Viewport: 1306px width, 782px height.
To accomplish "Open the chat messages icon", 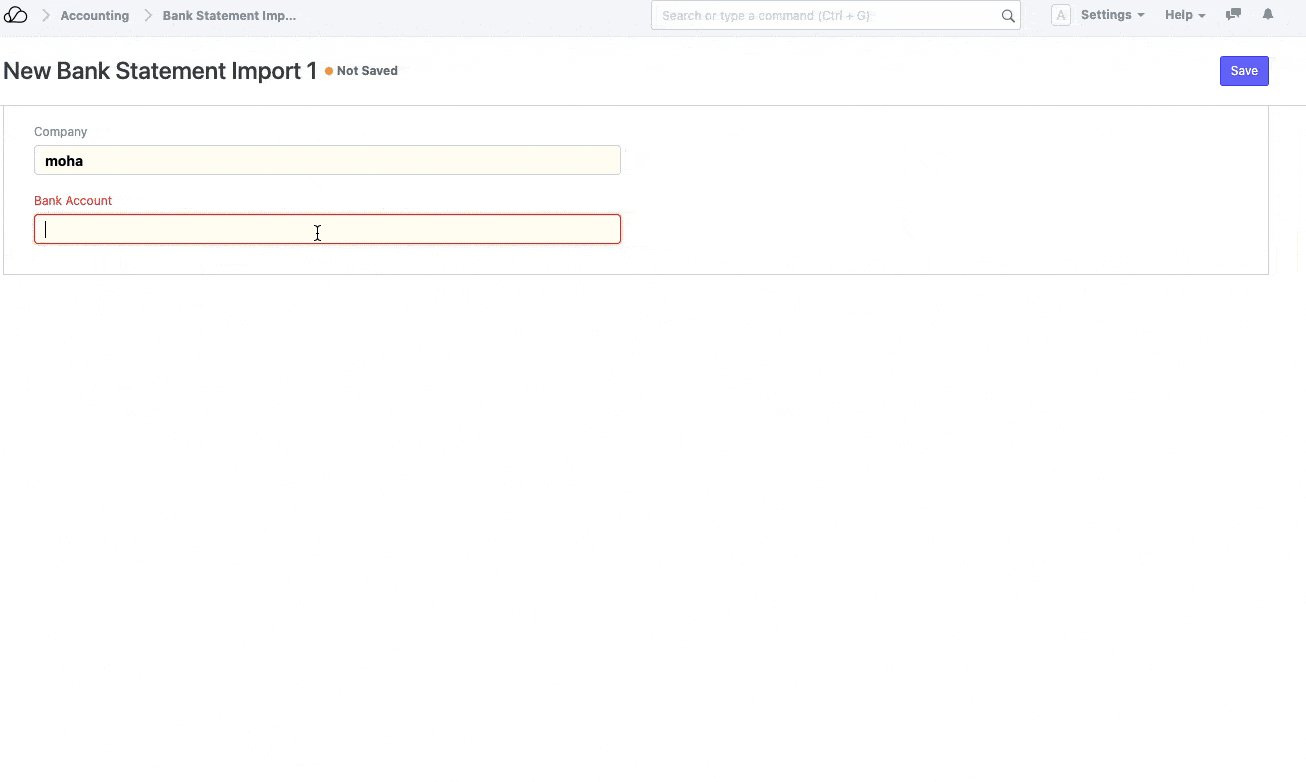I will click(1233, 15).
